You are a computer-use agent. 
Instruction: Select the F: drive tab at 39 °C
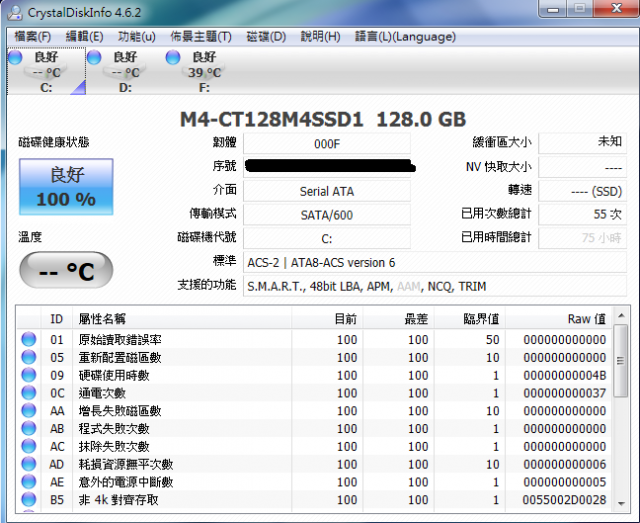pos(204,71)
